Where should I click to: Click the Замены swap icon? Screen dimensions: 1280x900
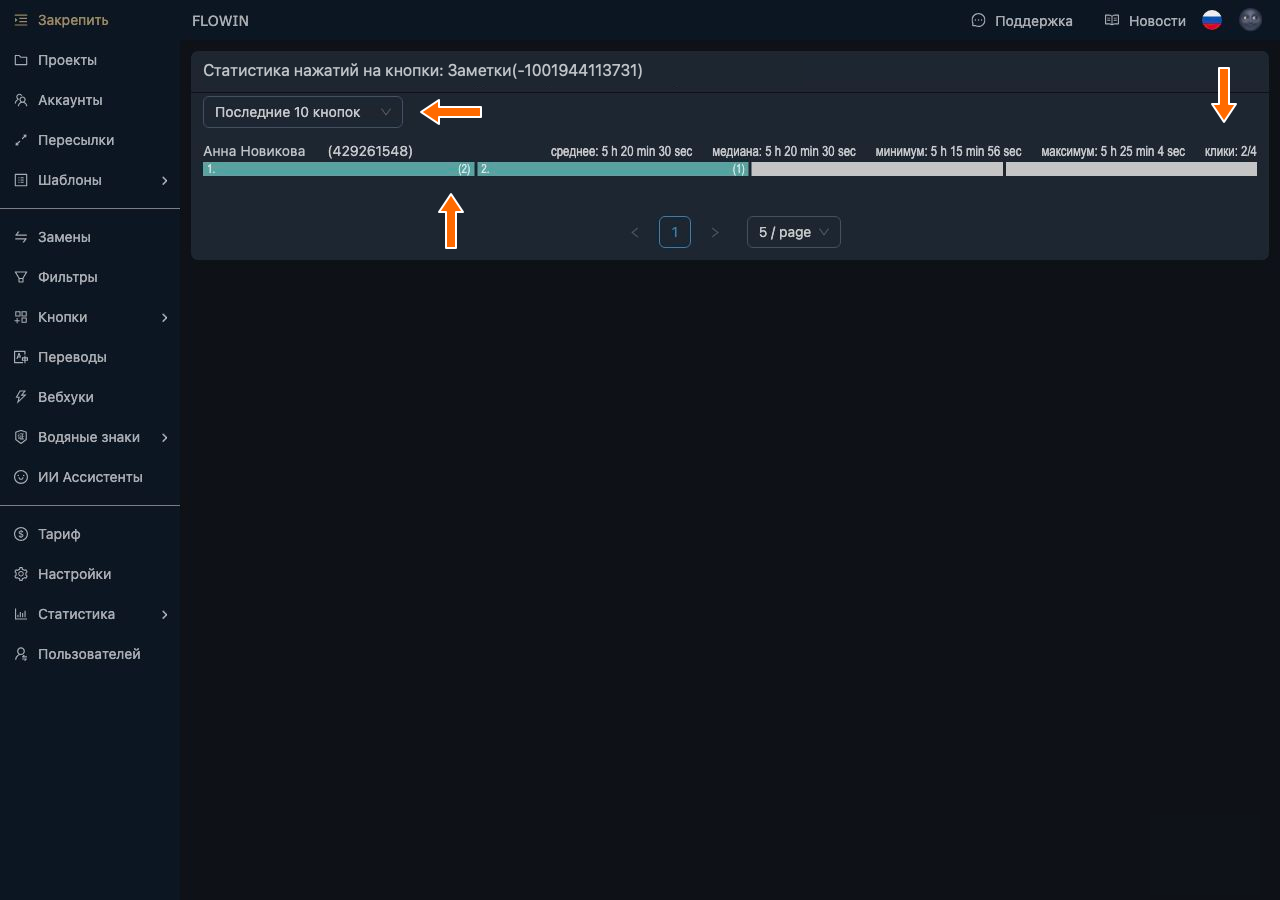(21, 237)
